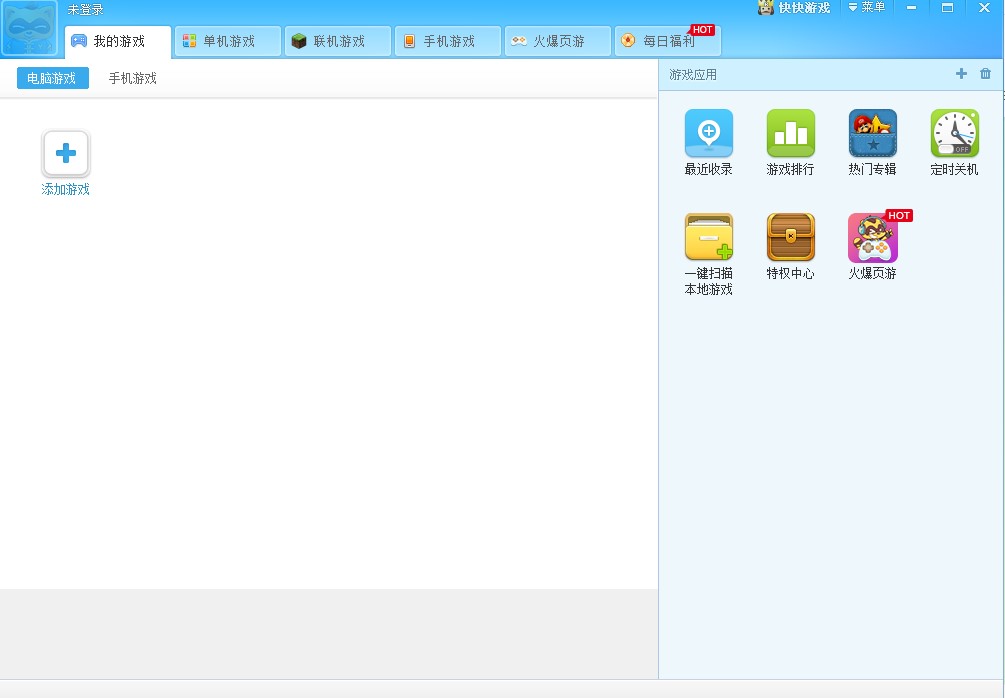
Task: Open the 最近收录 app icon
Action: coord(708,133)
